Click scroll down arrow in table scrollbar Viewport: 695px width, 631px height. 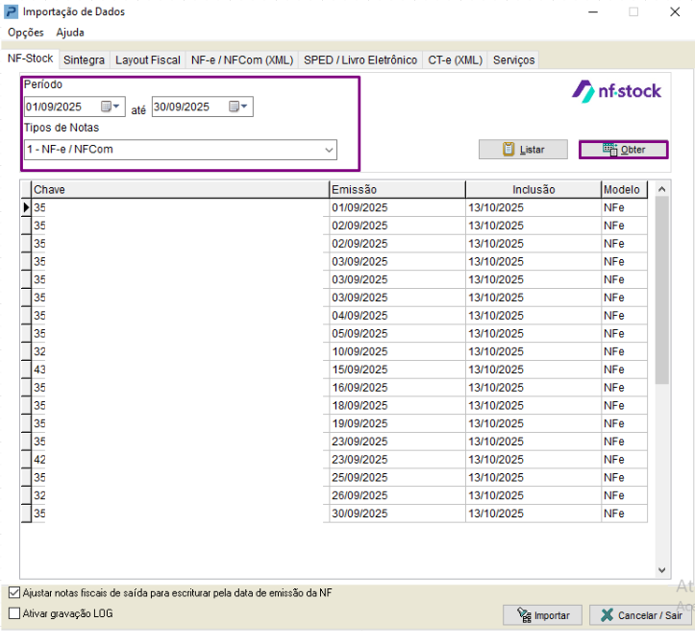(662, 570)
